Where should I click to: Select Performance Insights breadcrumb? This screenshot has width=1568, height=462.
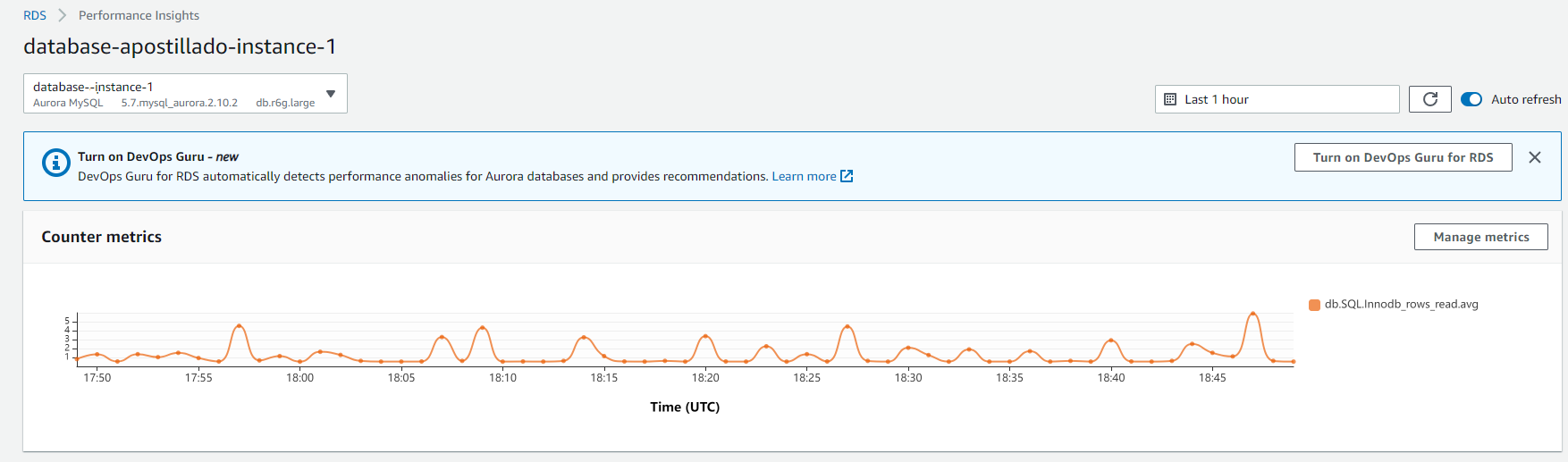(x=139, y=15)
